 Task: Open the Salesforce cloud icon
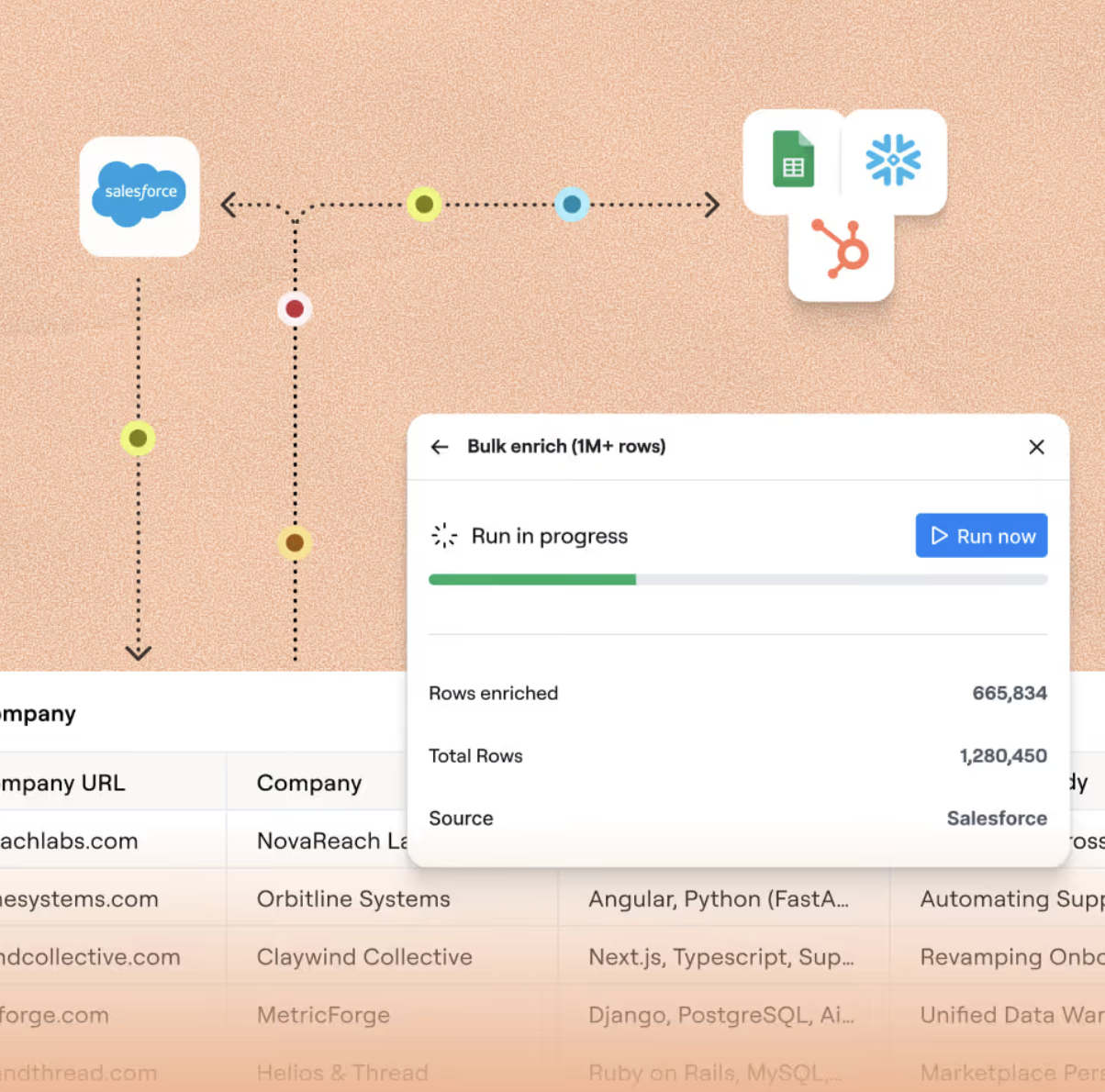pyautogui.click(x=140, y=195)
